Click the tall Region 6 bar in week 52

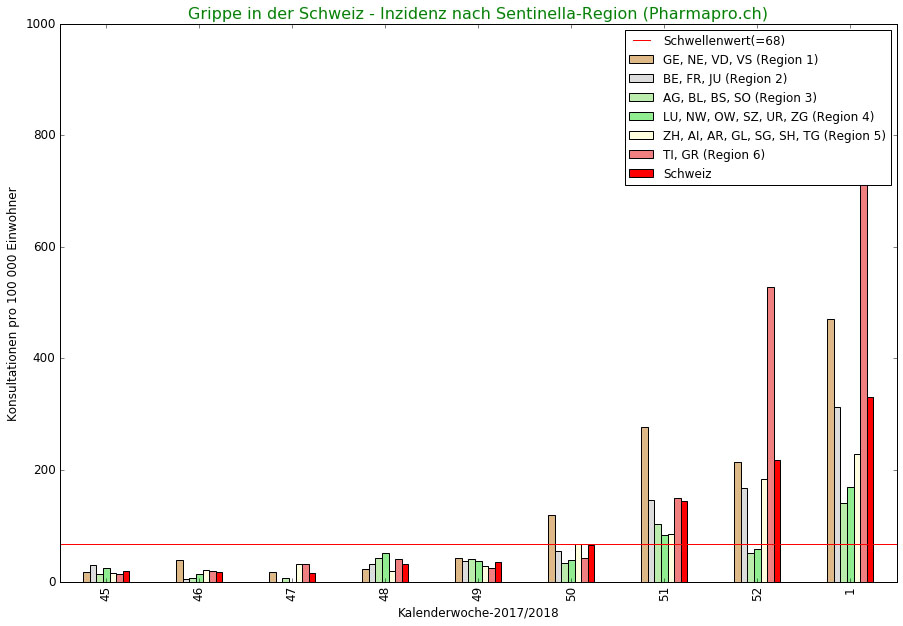pyautogui.click(x=771, y=434)
